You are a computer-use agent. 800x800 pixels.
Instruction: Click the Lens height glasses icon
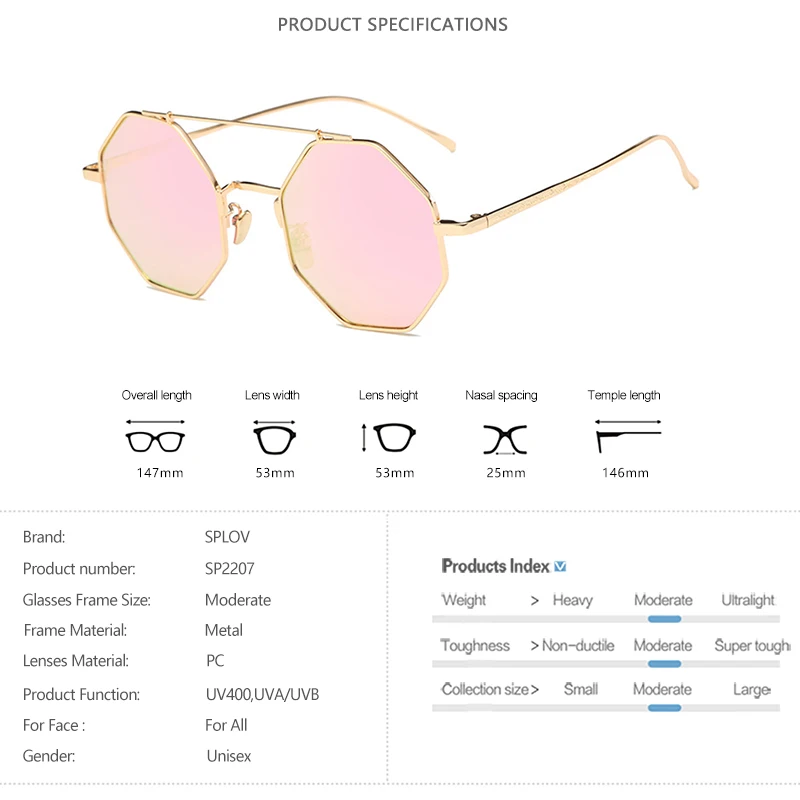click(x=392, y=437)
